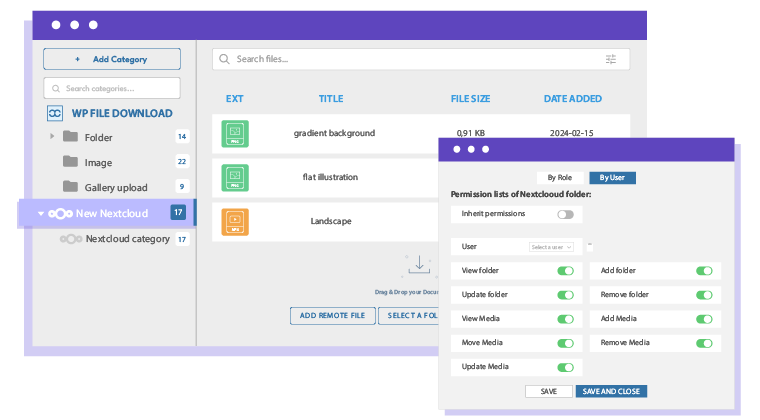
Task: Click the WP File Download logo icon
Action: (x=56, y=114)
